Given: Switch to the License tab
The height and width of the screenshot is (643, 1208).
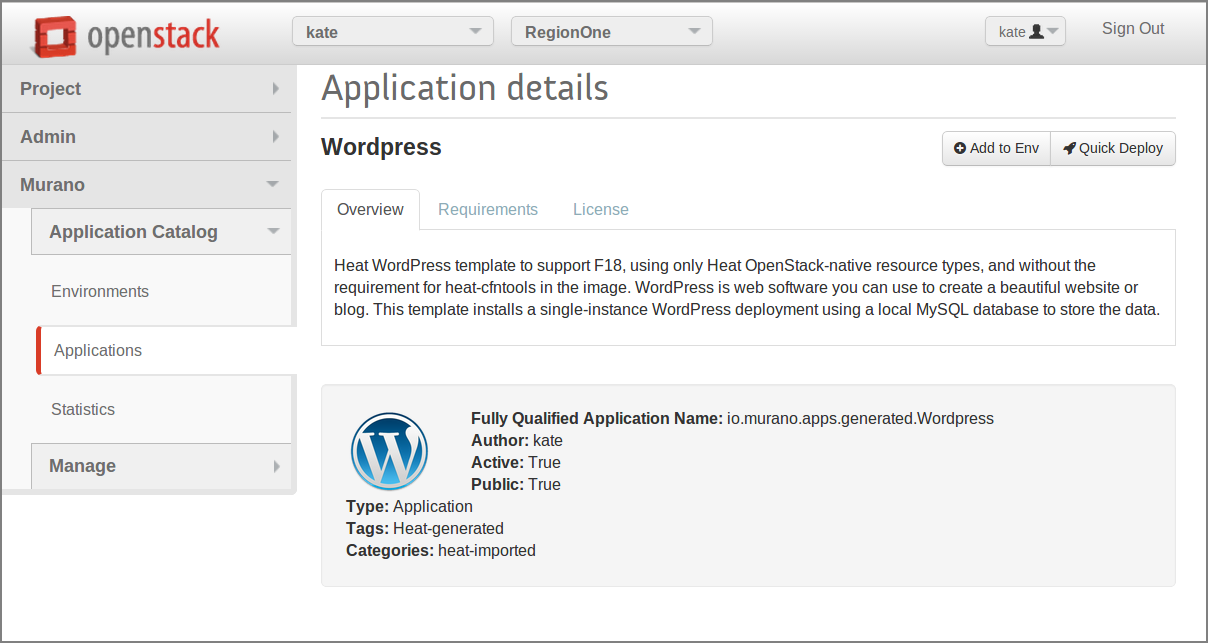Looking at the screenshot, I should tap(601, 209).
